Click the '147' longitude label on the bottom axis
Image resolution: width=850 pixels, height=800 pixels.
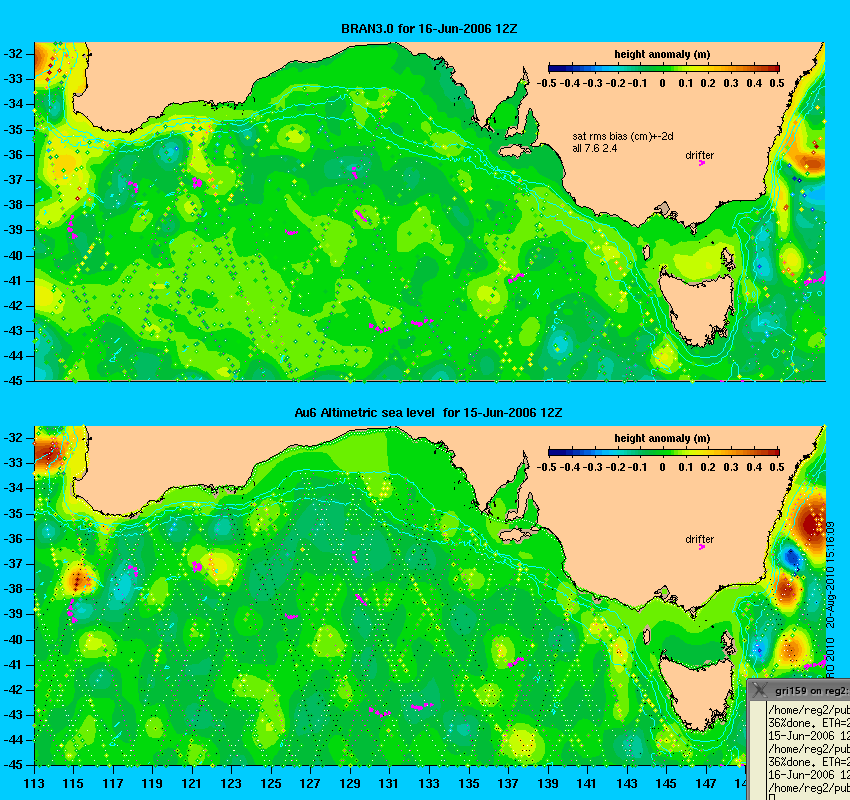click(705, 784)
